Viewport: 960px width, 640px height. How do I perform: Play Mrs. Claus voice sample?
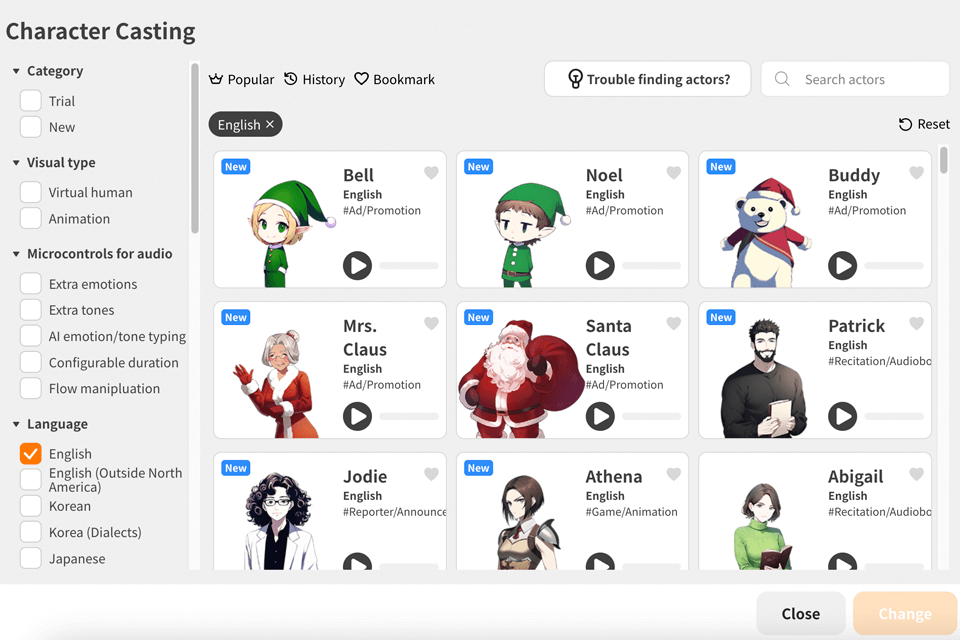point(358,416)
